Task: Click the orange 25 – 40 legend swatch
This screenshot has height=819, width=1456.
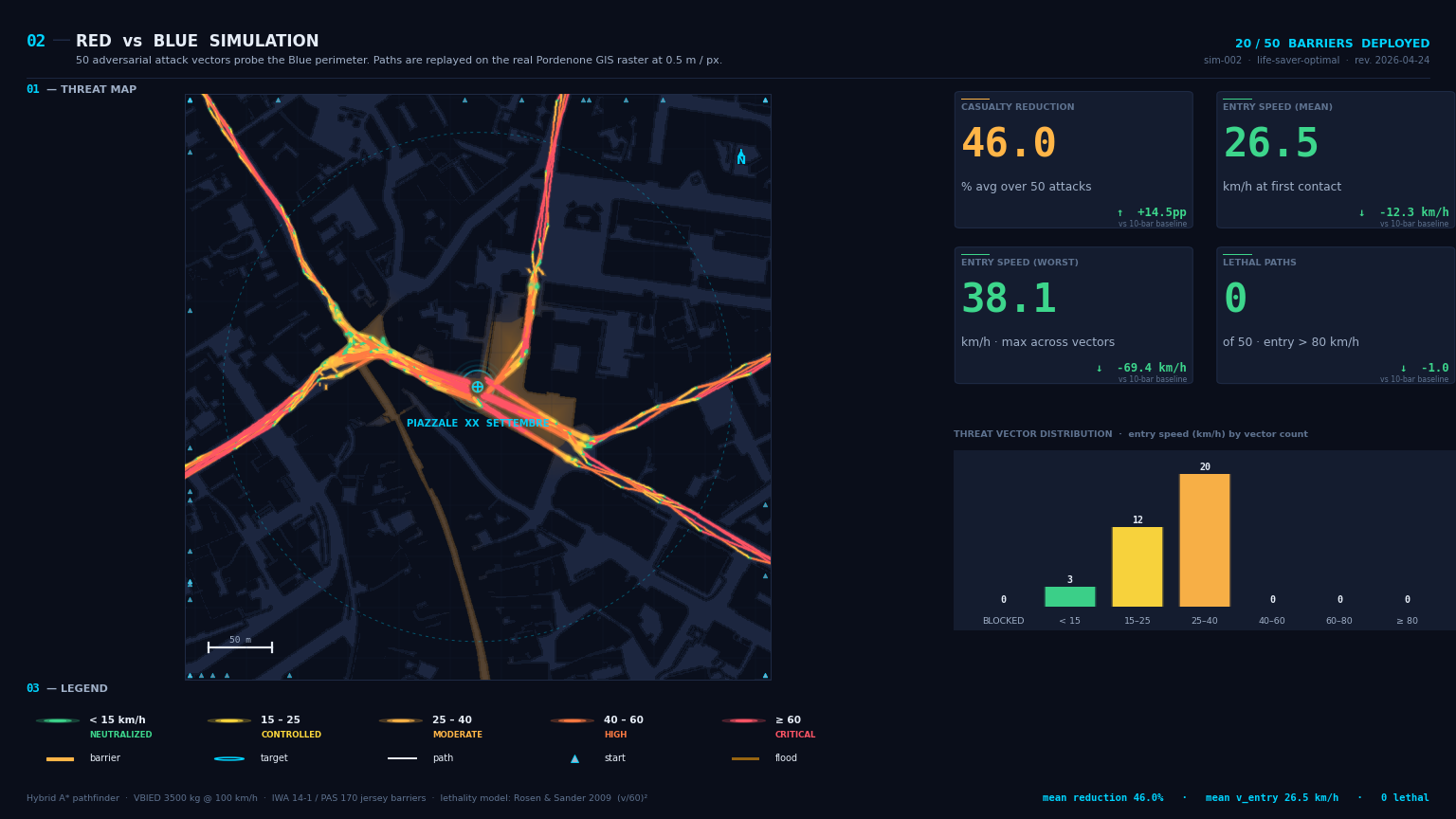Action: (x=401, y=720)
